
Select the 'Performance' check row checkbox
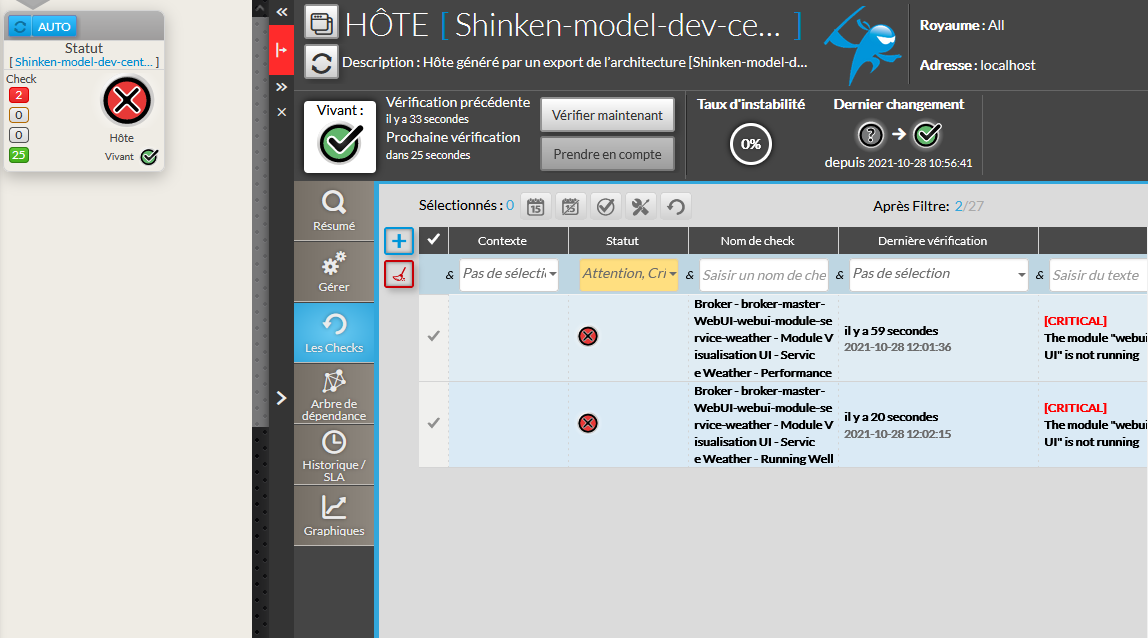[x=433, y=337]
